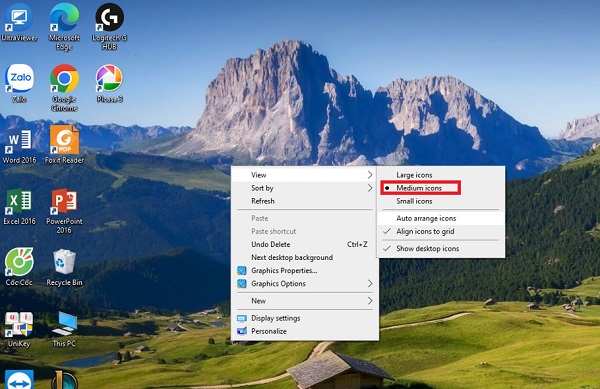Expand the Graphics Options submenu arrow

(370, 283)
